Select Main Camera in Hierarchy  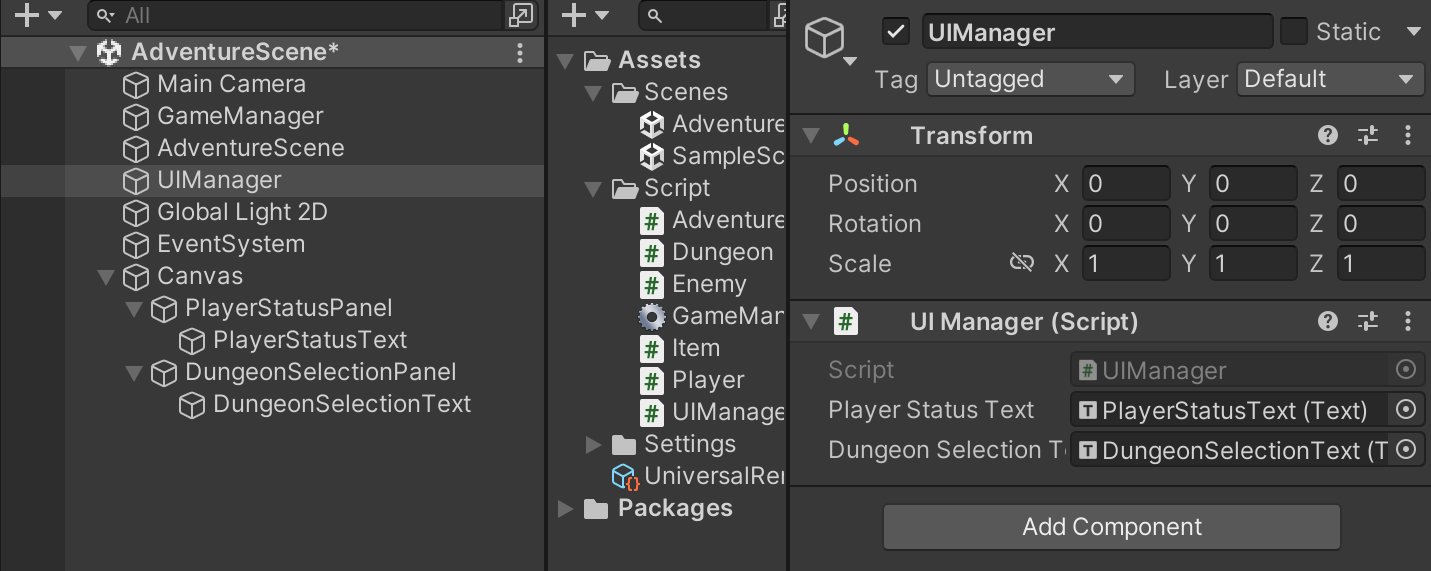231,84
